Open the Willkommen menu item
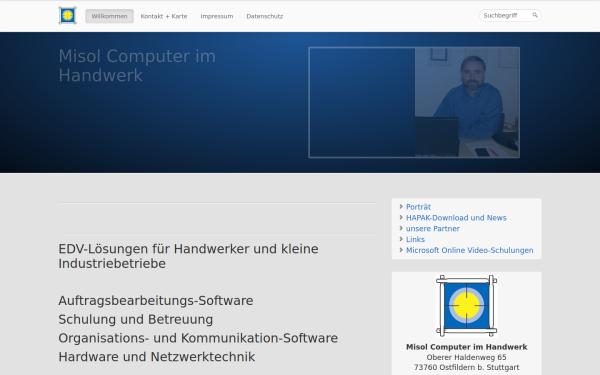 point(109,16)
